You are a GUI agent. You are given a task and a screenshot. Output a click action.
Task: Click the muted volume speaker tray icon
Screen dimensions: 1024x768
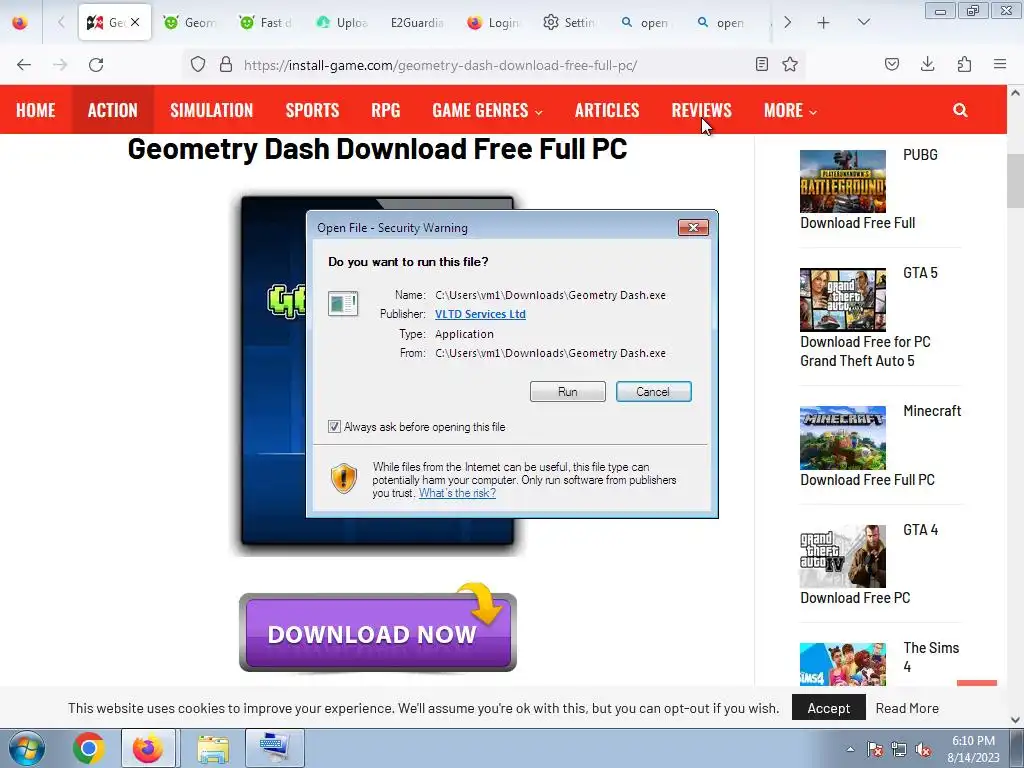(923, 749)
